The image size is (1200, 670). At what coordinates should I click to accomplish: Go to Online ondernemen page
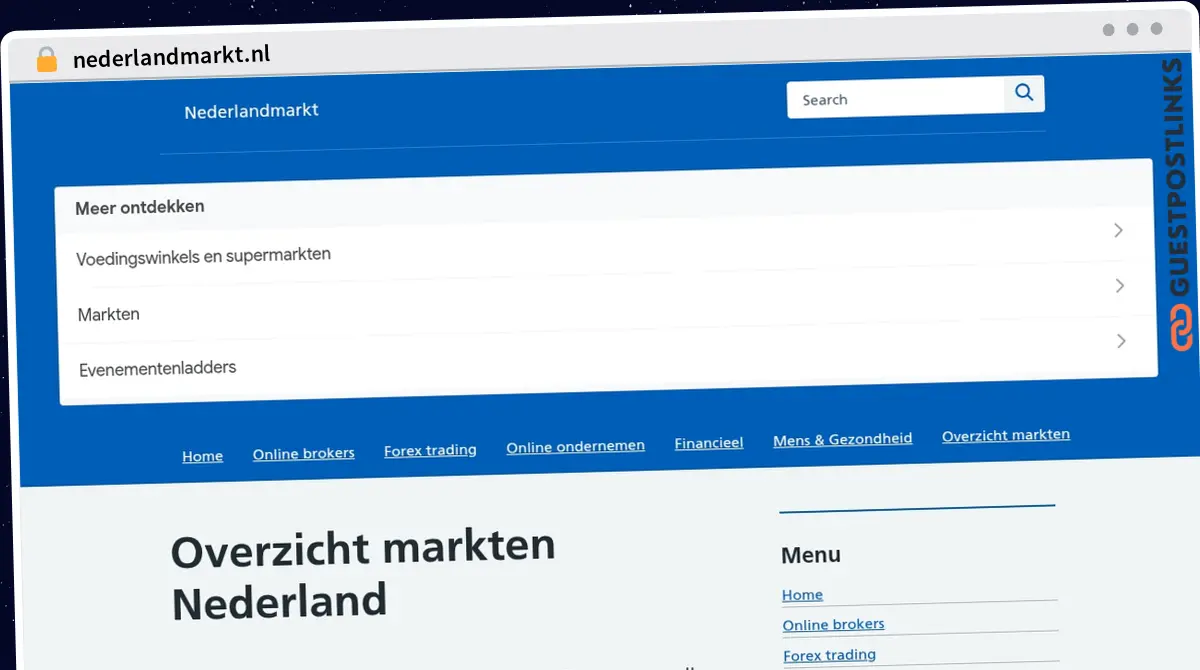click(575, 446)
